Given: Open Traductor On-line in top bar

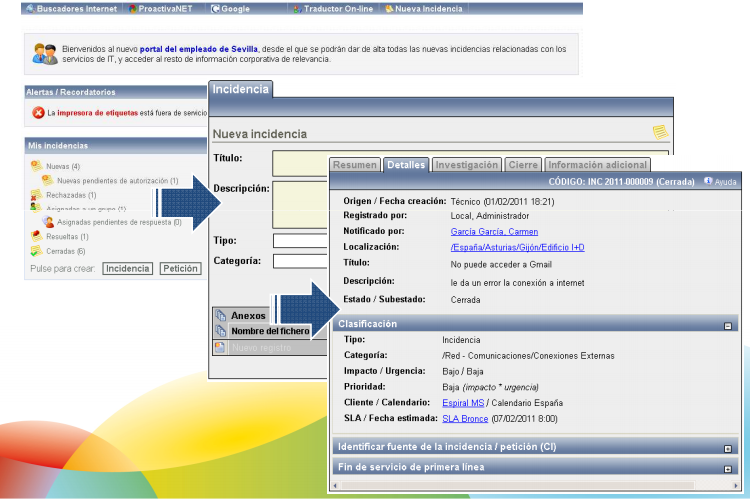Looking at the screenshot, I should (x=338, y=9).
